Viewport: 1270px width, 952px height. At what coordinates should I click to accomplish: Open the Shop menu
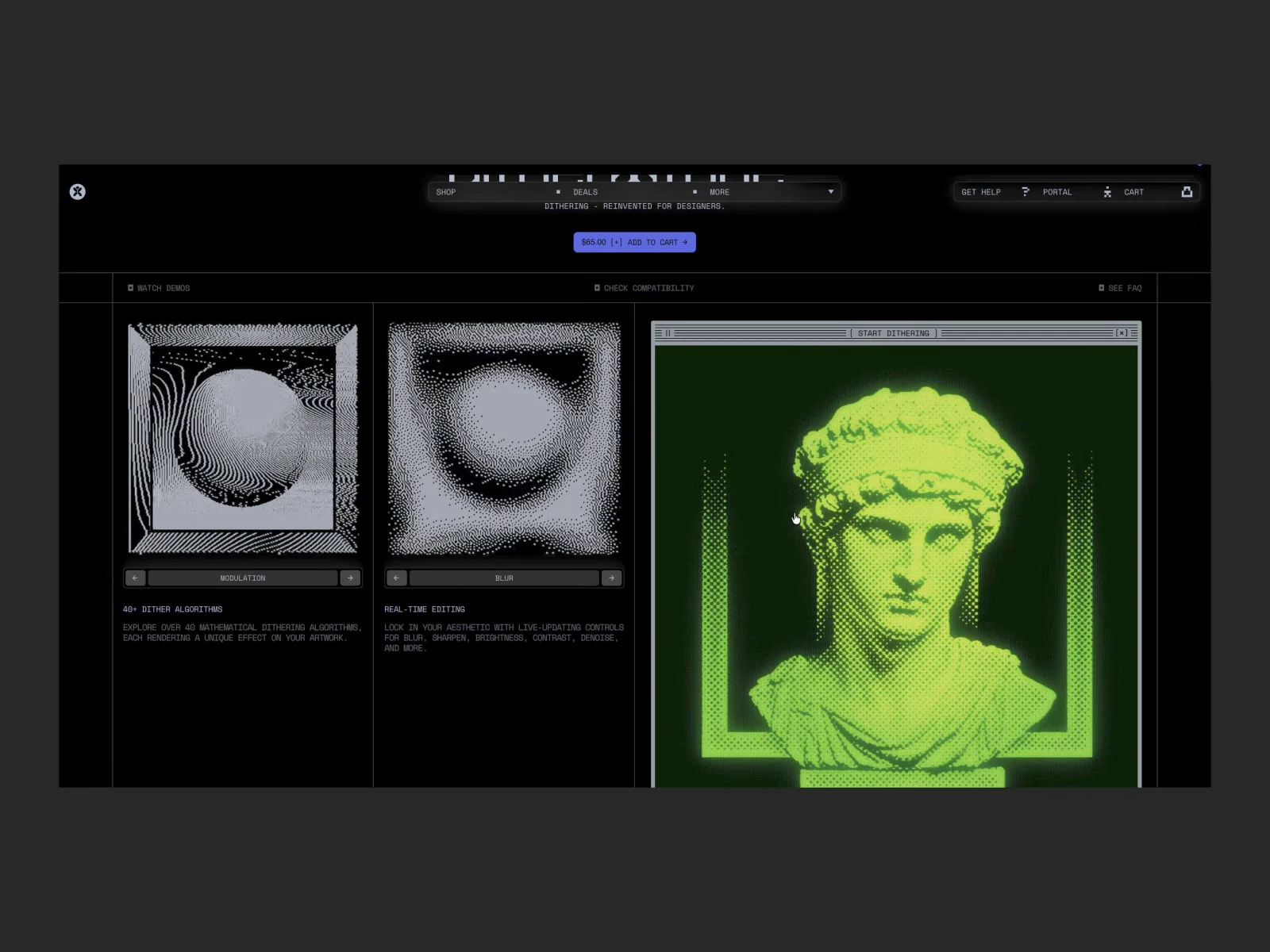coord(446,192)
